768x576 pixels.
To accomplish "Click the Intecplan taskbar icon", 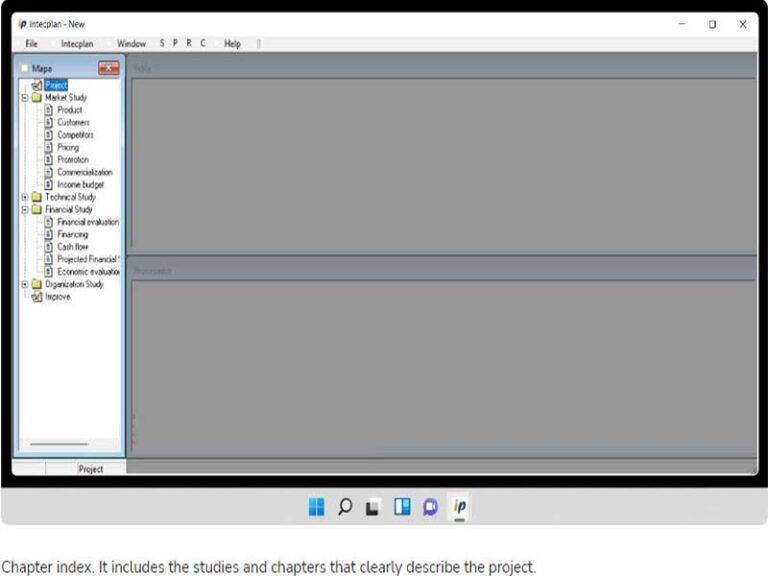I will pos(459,506).
